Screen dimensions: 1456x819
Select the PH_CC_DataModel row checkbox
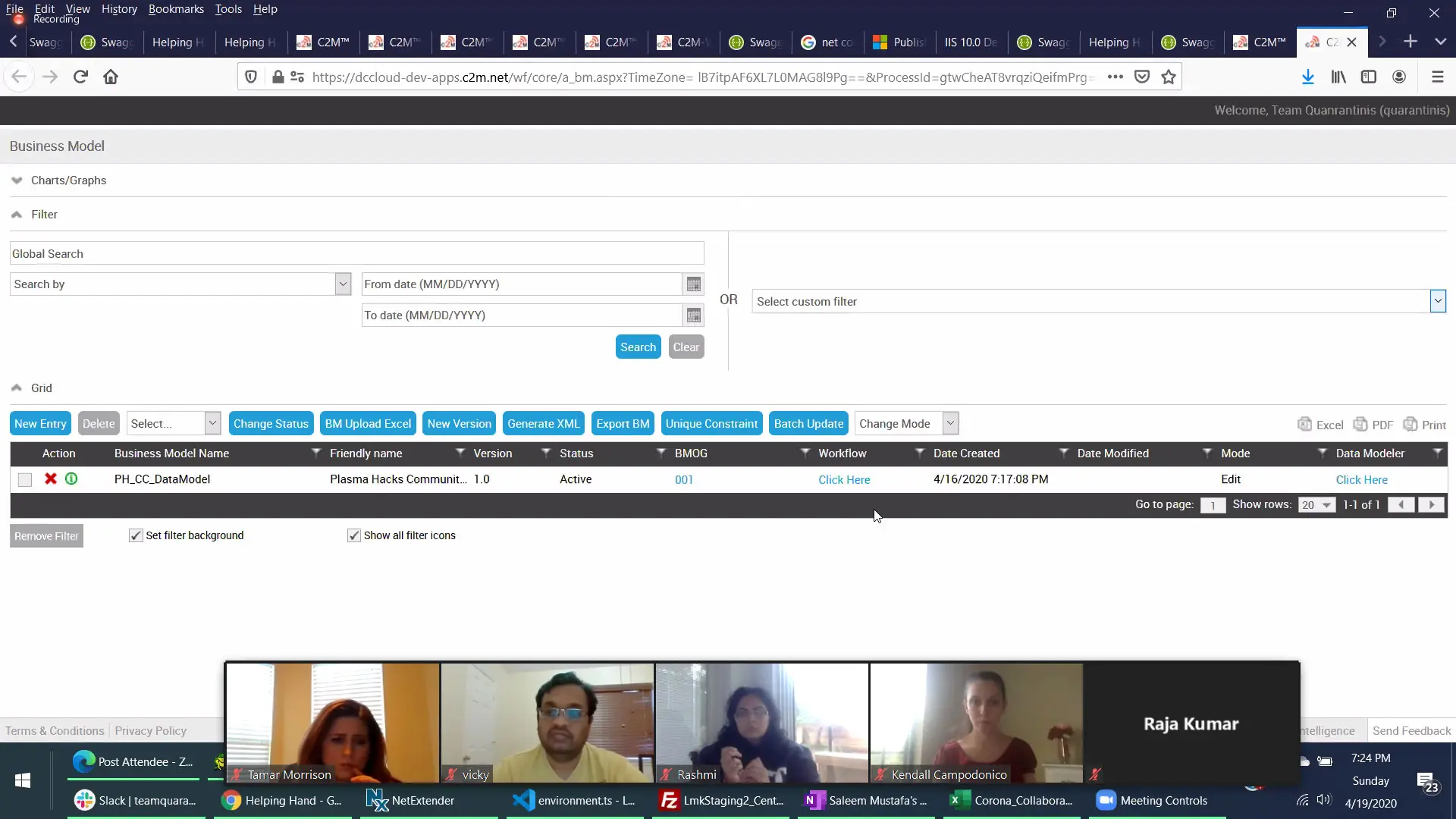[25, 479]
